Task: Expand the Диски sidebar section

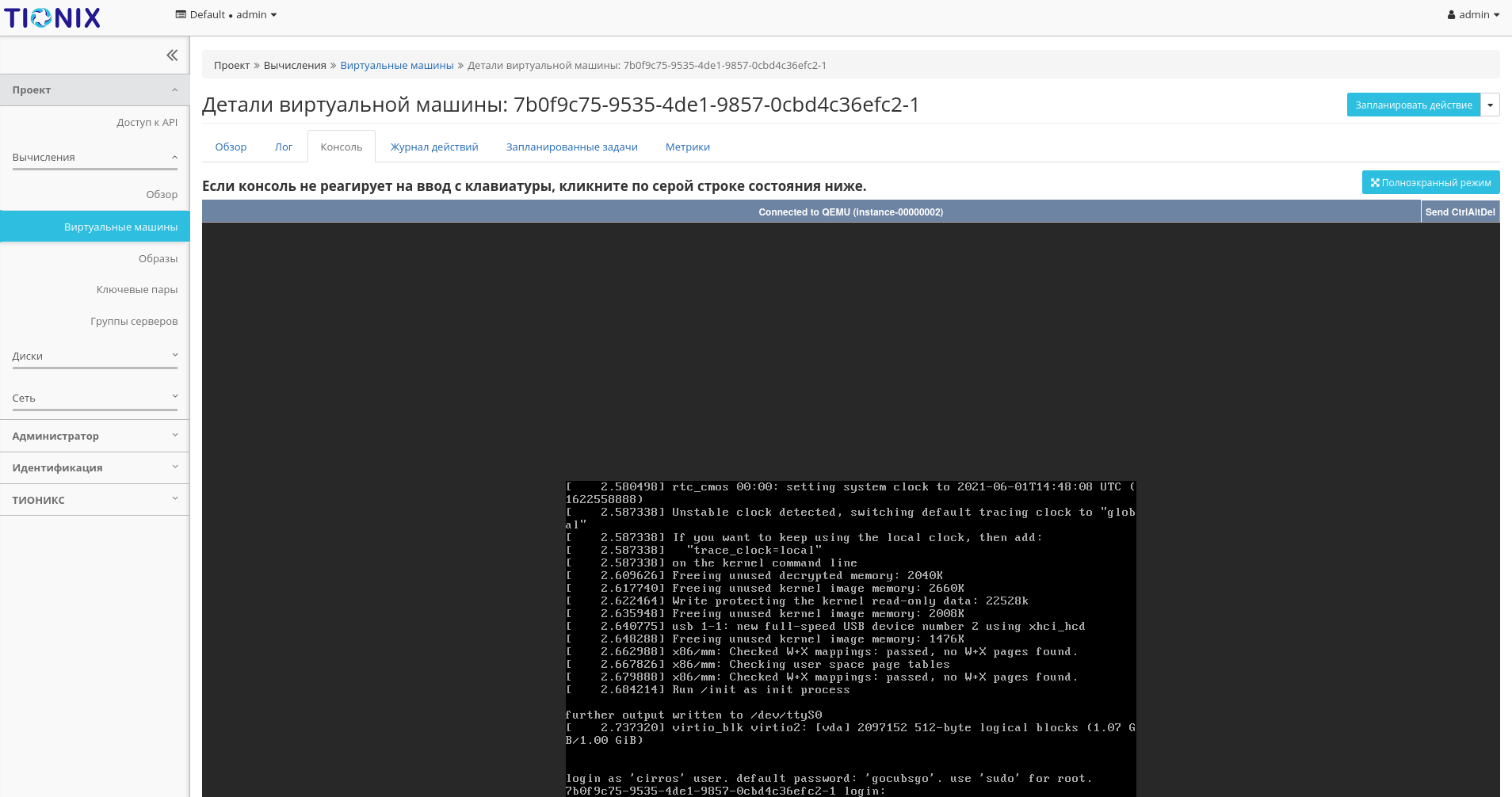Action: coord(95,357)
